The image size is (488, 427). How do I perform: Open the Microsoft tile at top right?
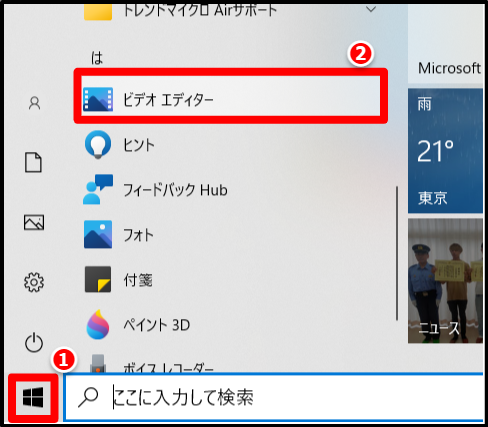[x=445, y=43]
